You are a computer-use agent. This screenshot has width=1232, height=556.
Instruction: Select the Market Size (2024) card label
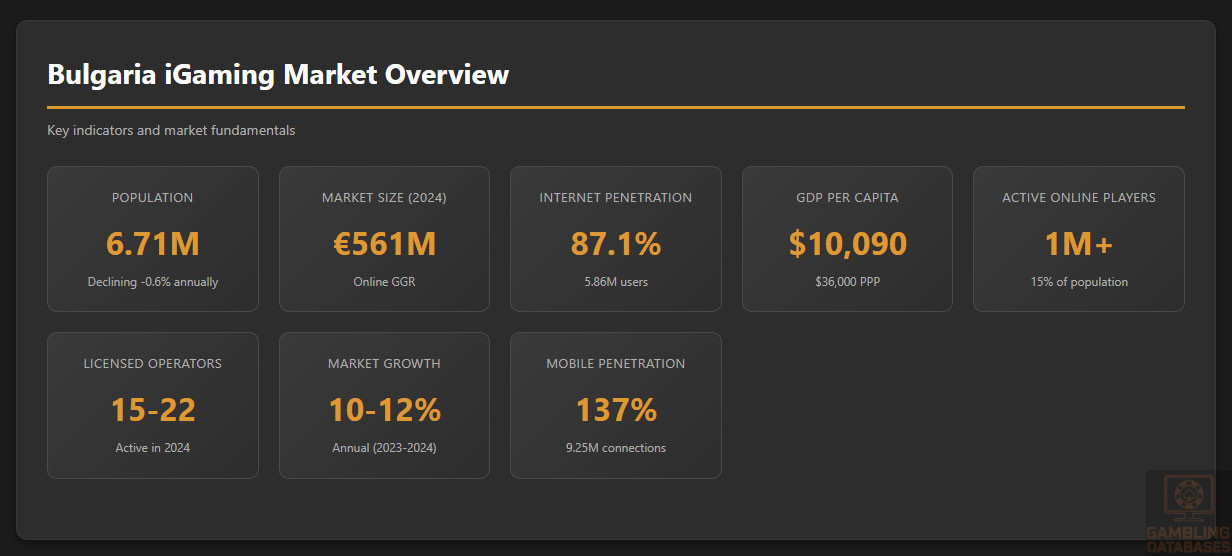point(384,198)
